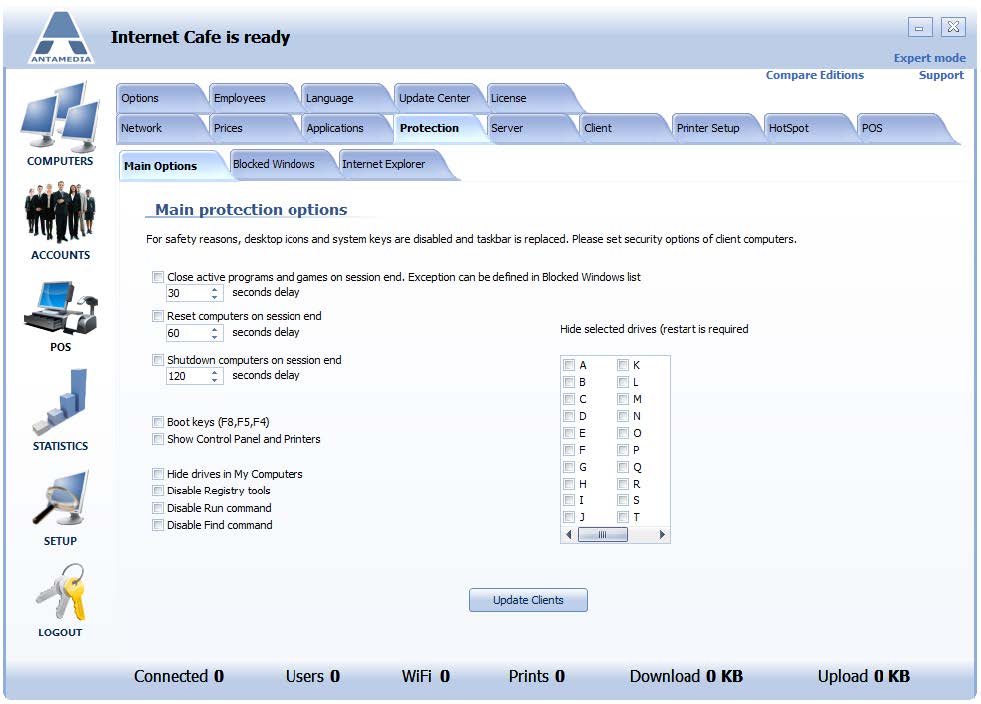981x704 pixels.
Task: Open the Setup magnifier icon
Action: tap(60, 499)
